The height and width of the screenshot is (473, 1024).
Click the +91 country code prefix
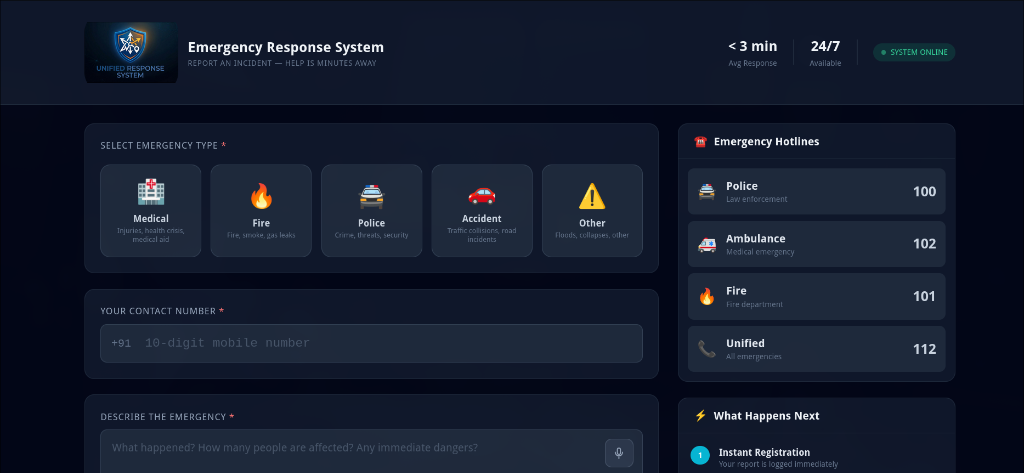coord(121,344)
